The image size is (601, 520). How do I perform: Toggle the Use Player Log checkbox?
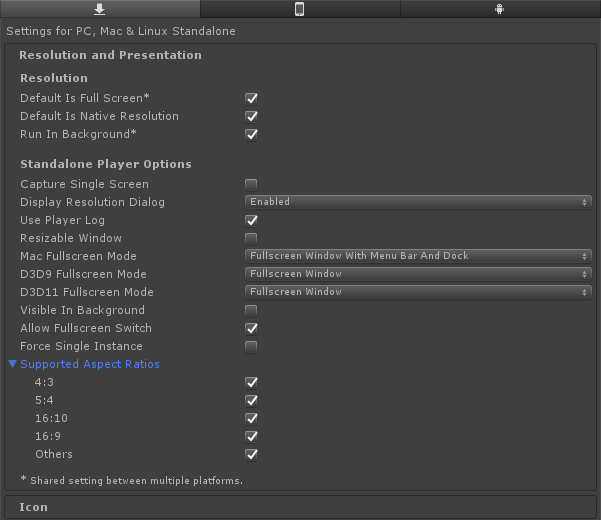click(x=251, y=221)
